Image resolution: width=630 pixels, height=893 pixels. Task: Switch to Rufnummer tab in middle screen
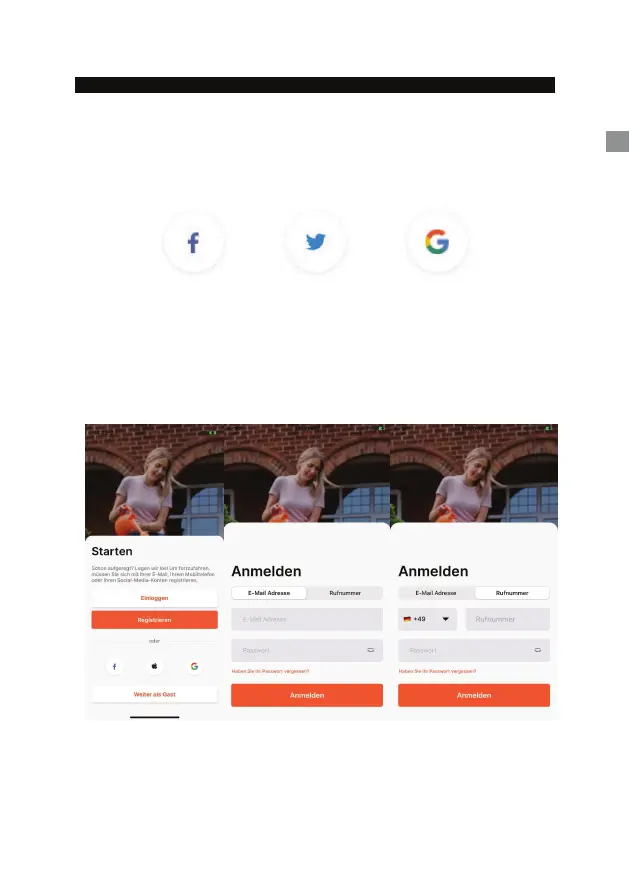point(345,593)
